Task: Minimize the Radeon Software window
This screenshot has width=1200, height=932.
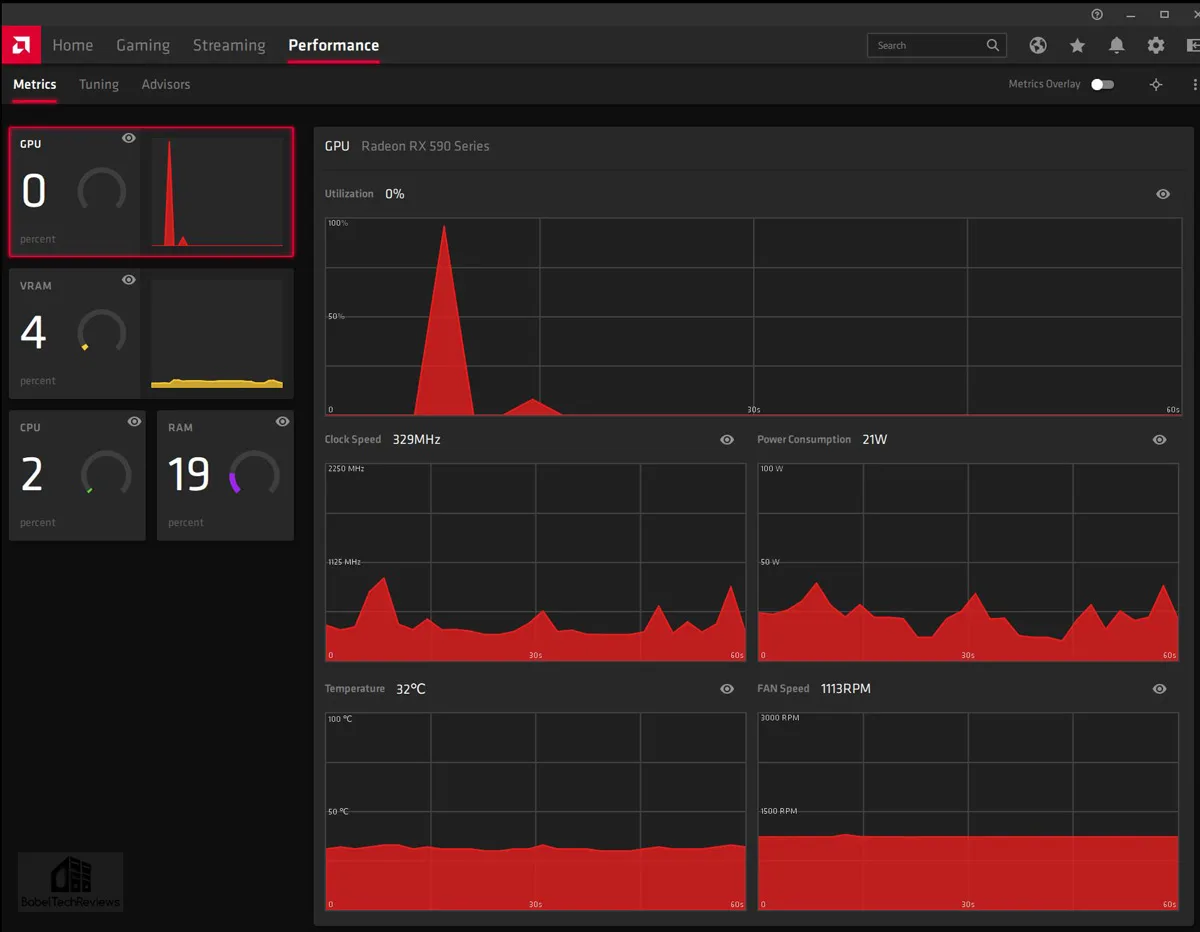Action: coord(1131,14)
